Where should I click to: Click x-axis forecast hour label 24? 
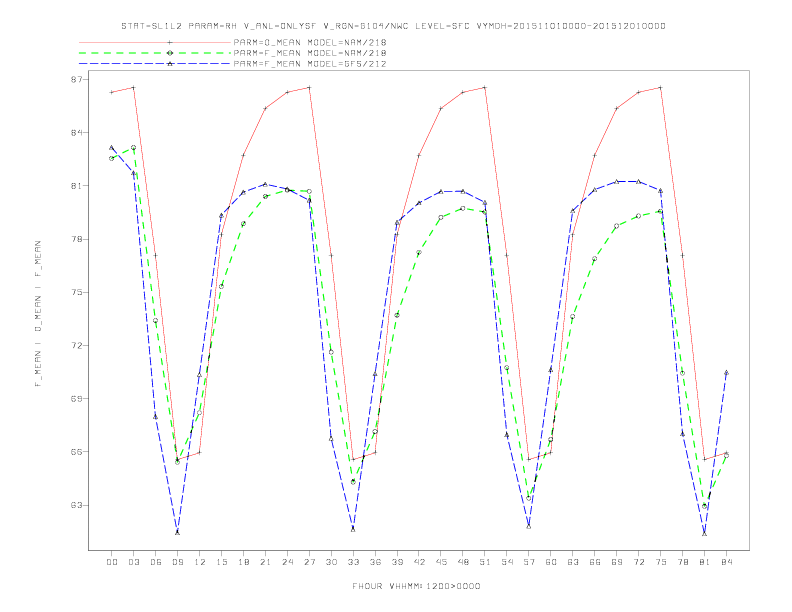pos(287,562)
